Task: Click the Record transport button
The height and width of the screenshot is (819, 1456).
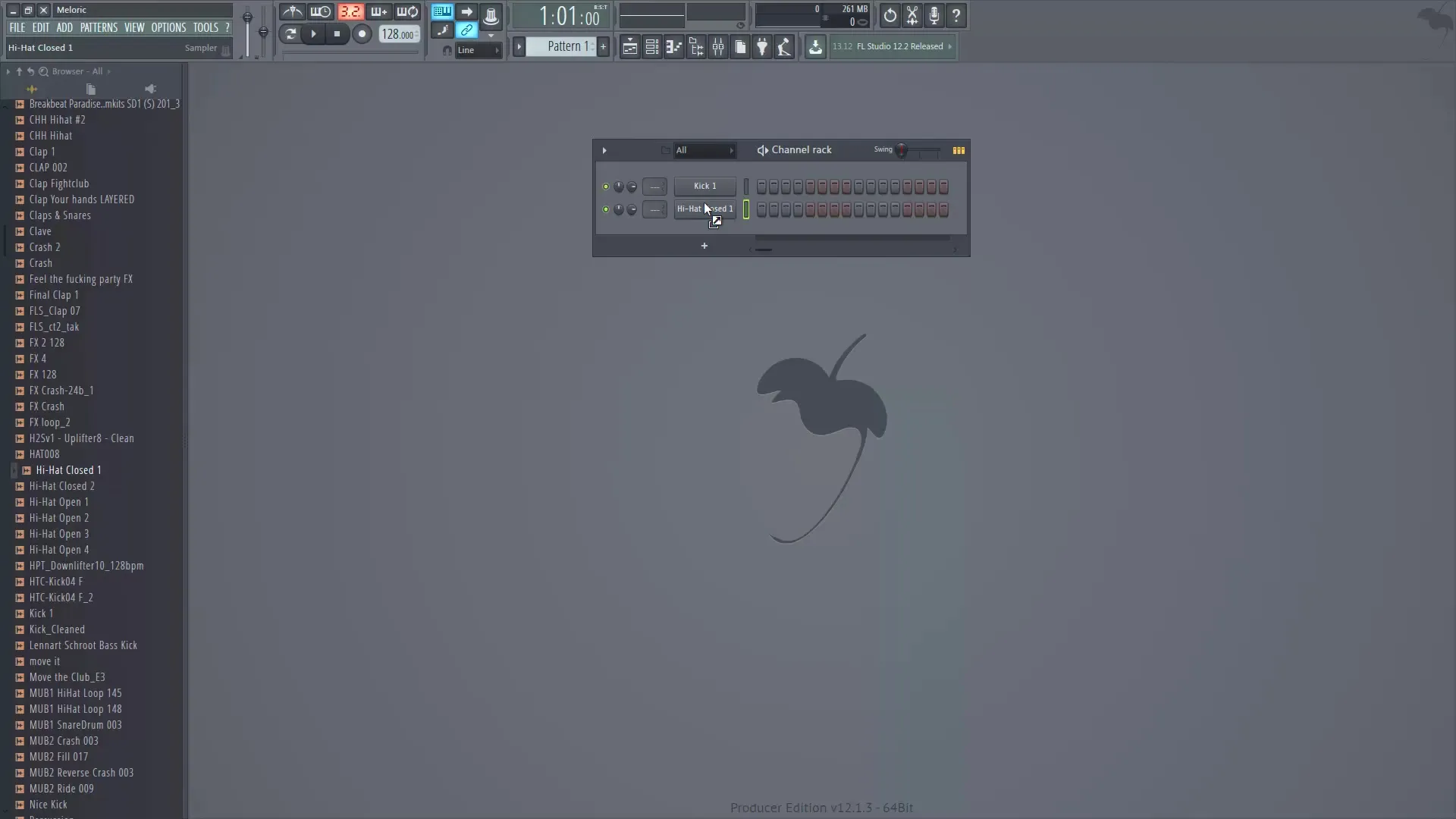Action: 362,33
